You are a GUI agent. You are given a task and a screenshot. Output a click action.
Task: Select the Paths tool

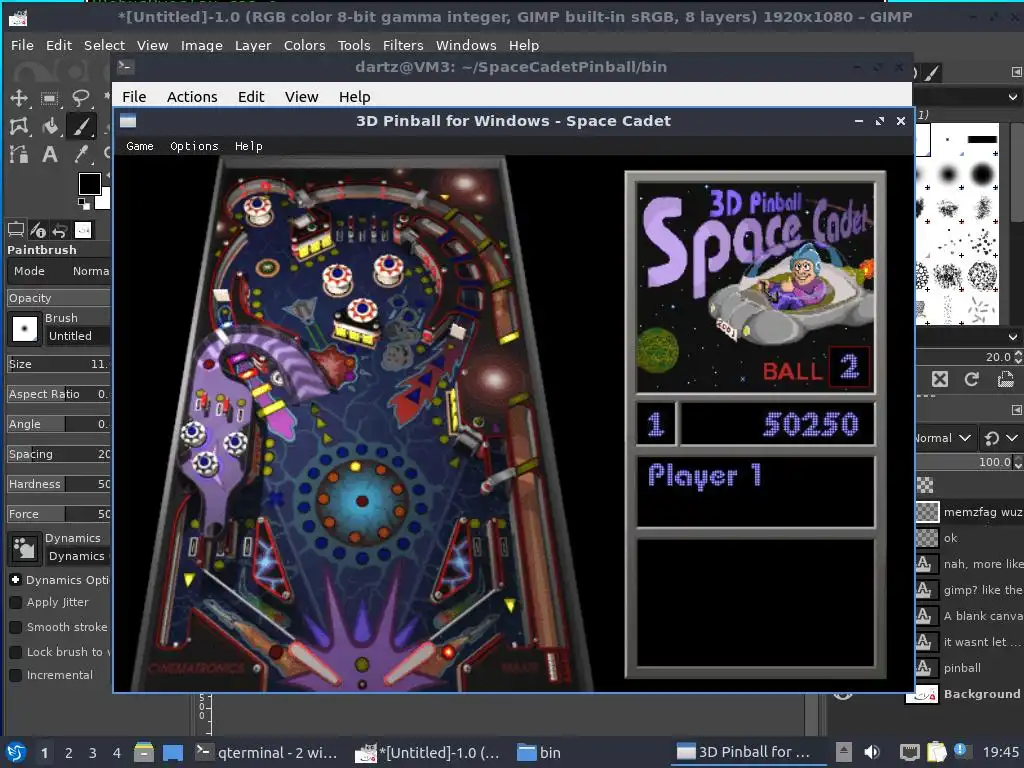18,154
